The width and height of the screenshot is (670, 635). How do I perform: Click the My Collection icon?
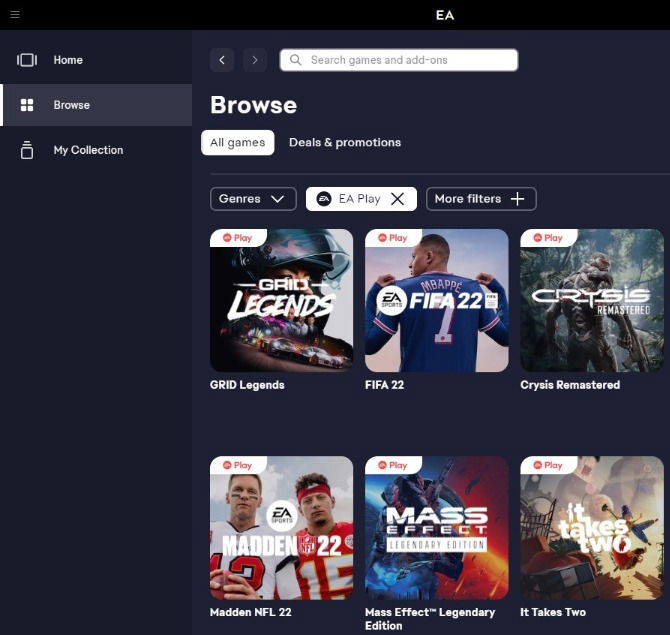coord(27,150)
